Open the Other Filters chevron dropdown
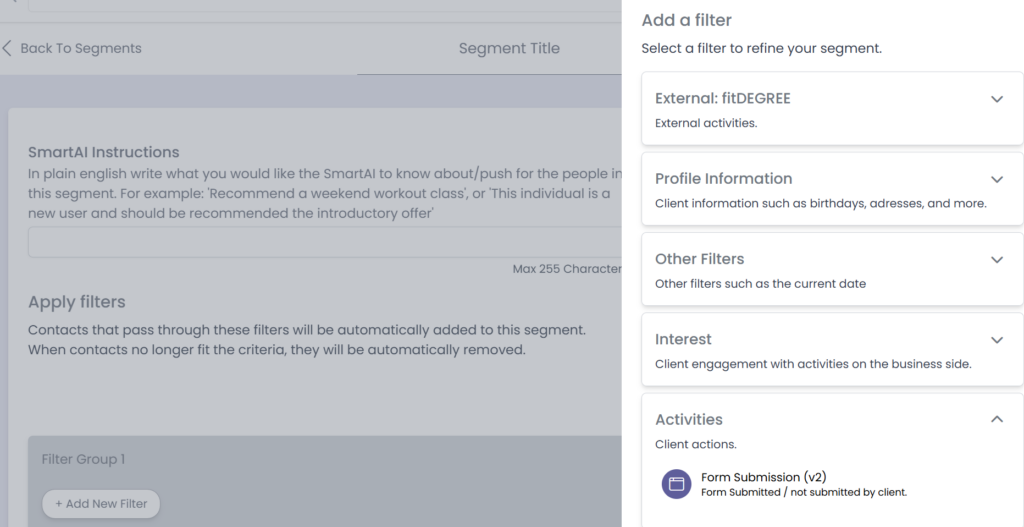Screen dimensions: 1024x527 point(996,259)
